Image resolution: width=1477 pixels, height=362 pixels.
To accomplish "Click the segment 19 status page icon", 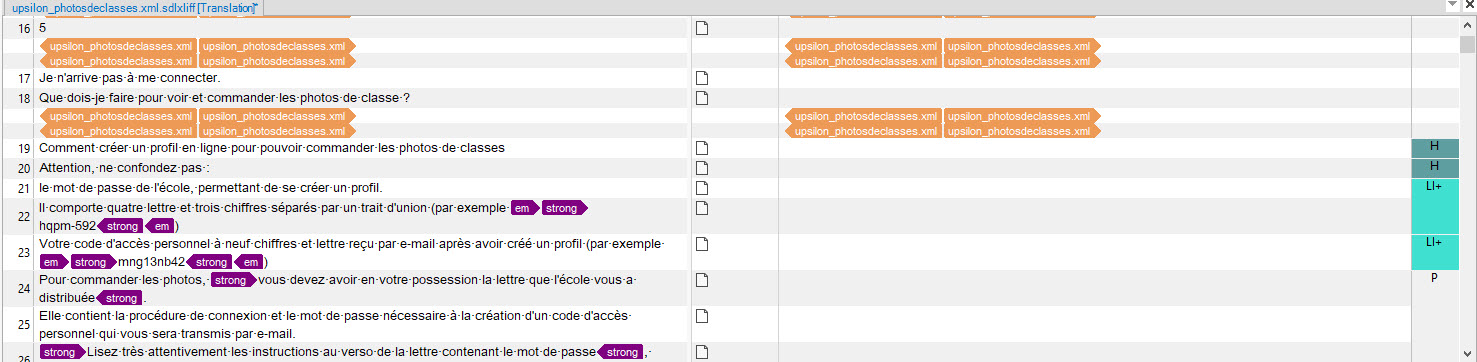I will point(702,148).
